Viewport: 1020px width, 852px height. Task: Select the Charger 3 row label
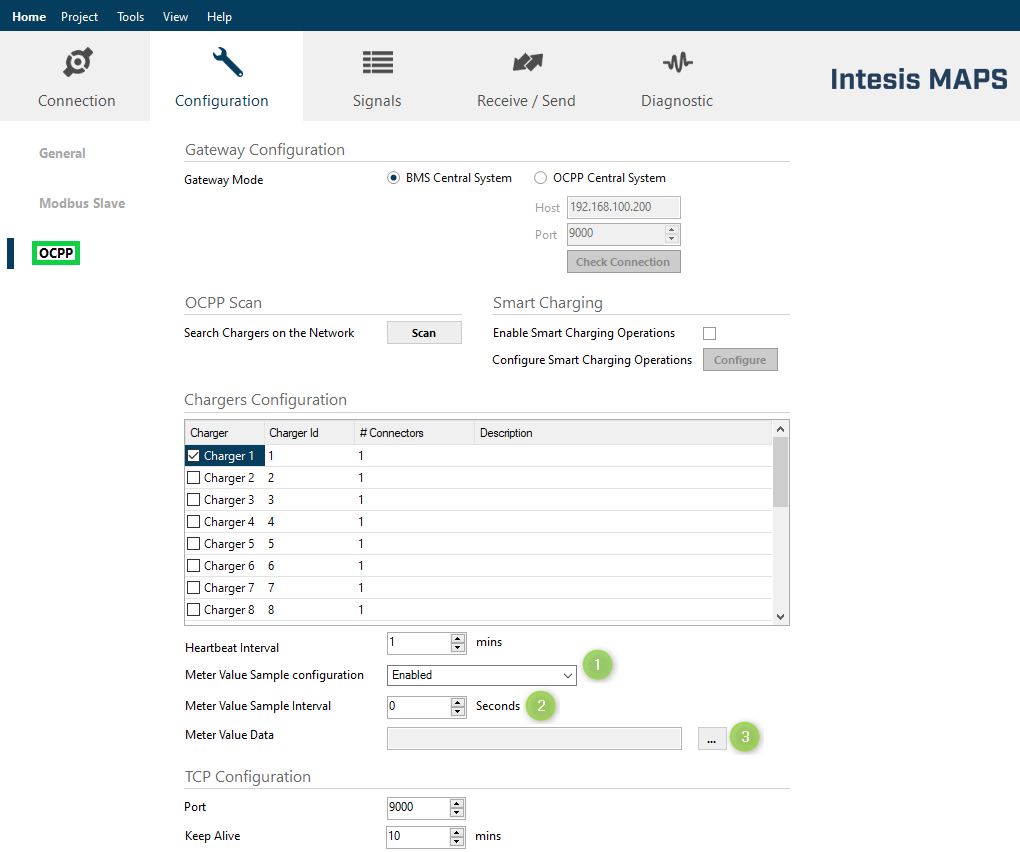pyautogui.click(x=229, y=500)
